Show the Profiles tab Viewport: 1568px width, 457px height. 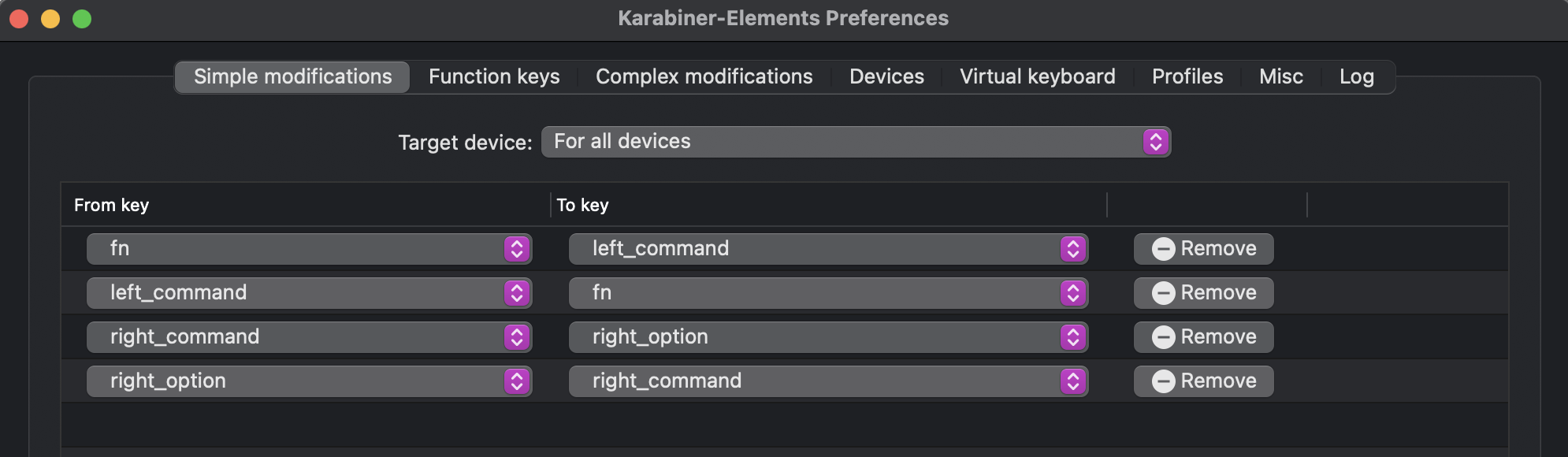point(1187,77)
